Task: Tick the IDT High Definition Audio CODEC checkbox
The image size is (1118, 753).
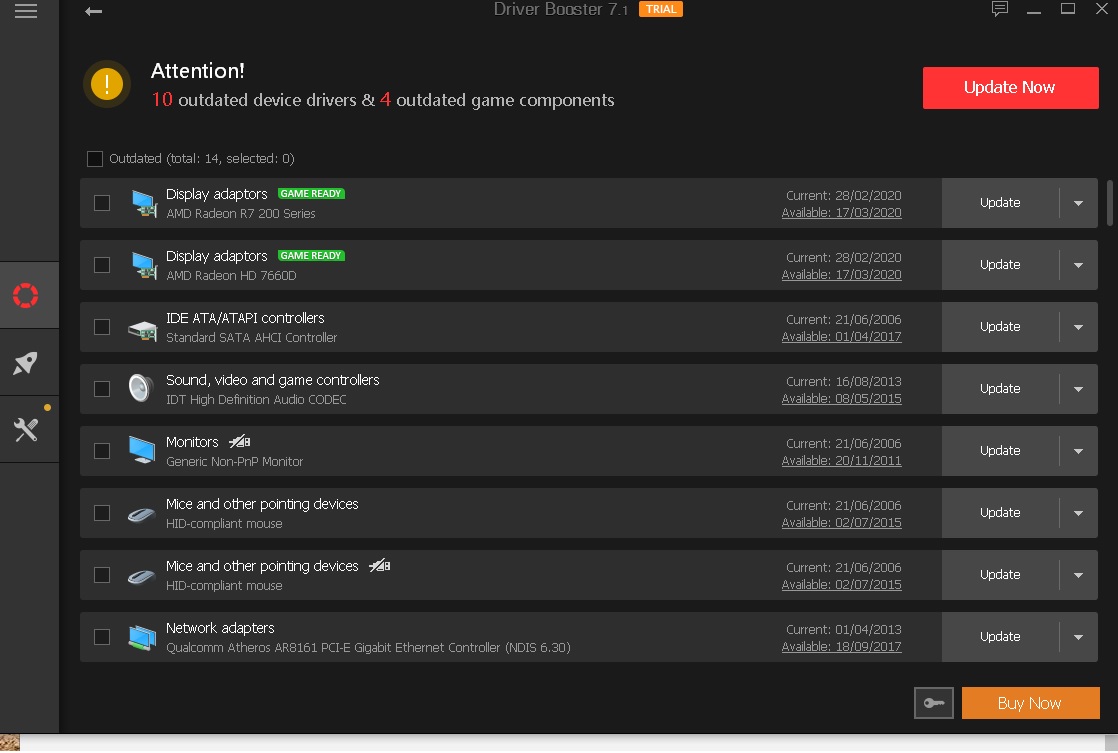Action: click(x=102, y=389)
